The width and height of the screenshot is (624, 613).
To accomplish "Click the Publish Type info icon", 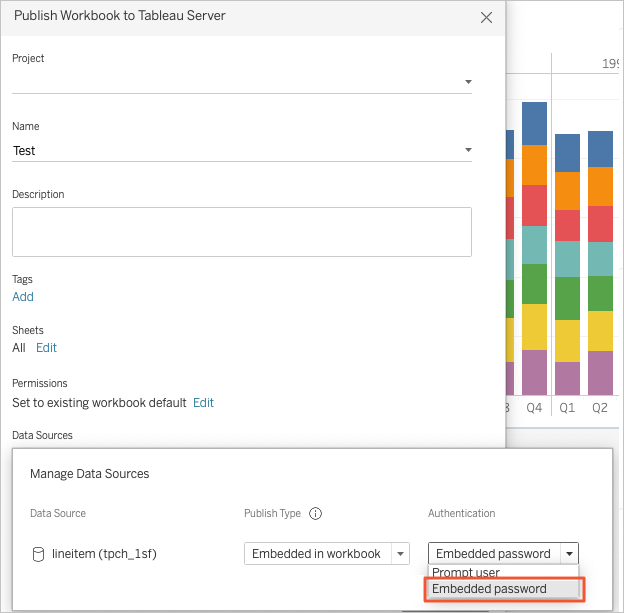I will coord(316,514).
